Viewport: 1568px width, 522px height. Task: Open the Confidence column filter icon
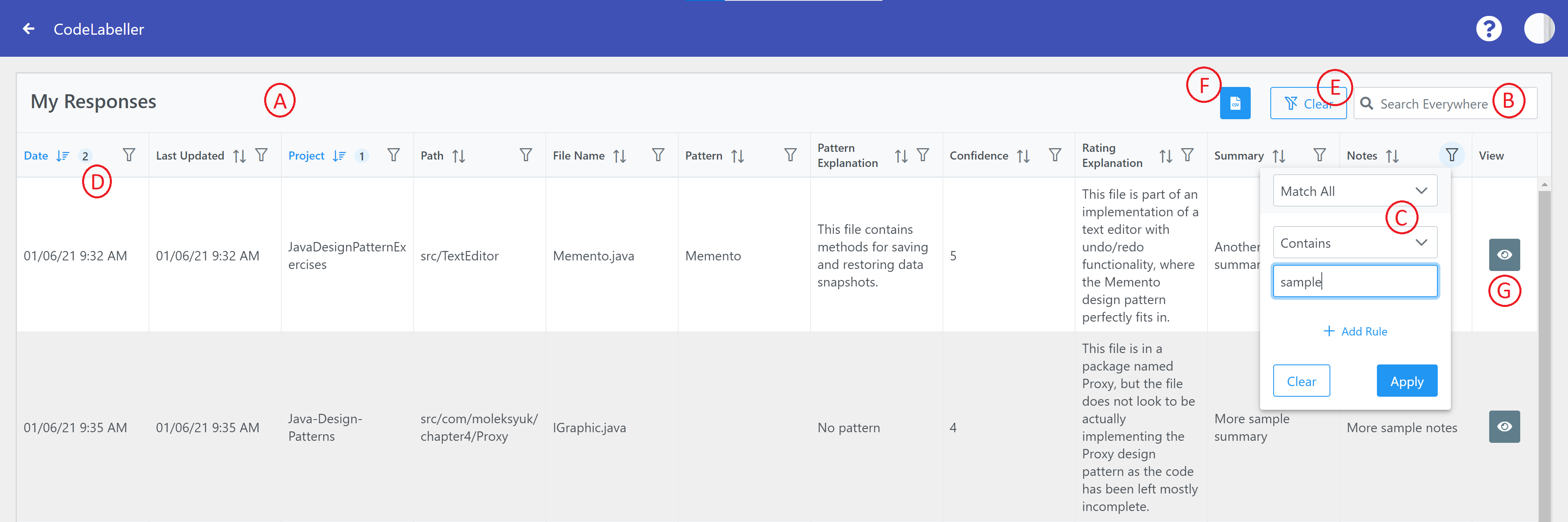tap(1055, 155)
